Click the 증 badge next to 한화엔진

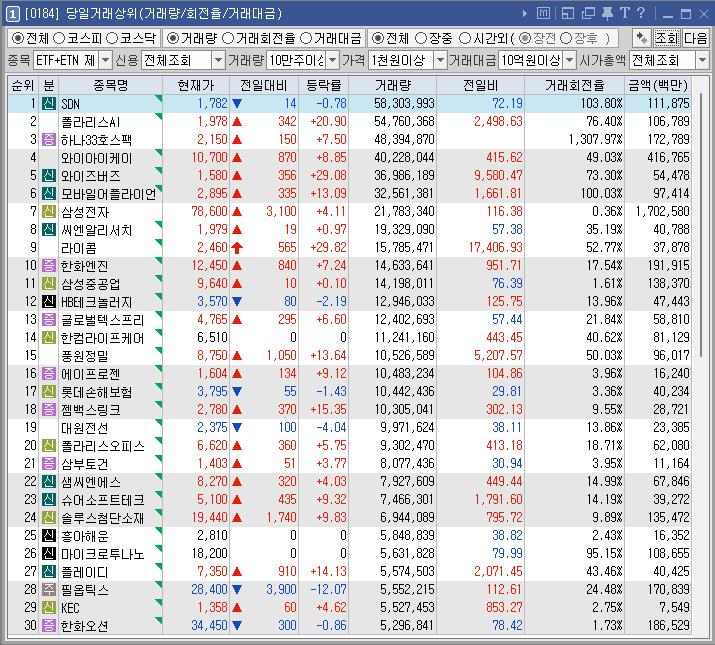click(49, 265)
